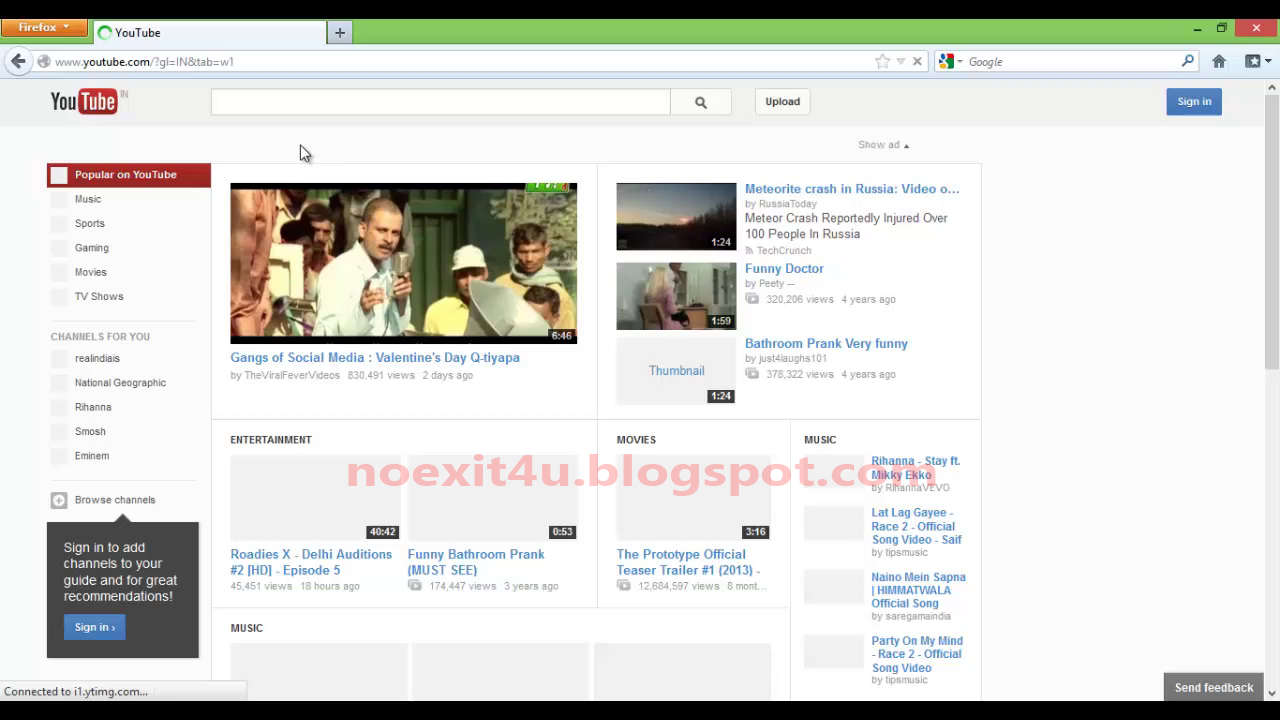Click the YouTube search box
Viewport: 1280px width, 720px height.
(440, 101)
